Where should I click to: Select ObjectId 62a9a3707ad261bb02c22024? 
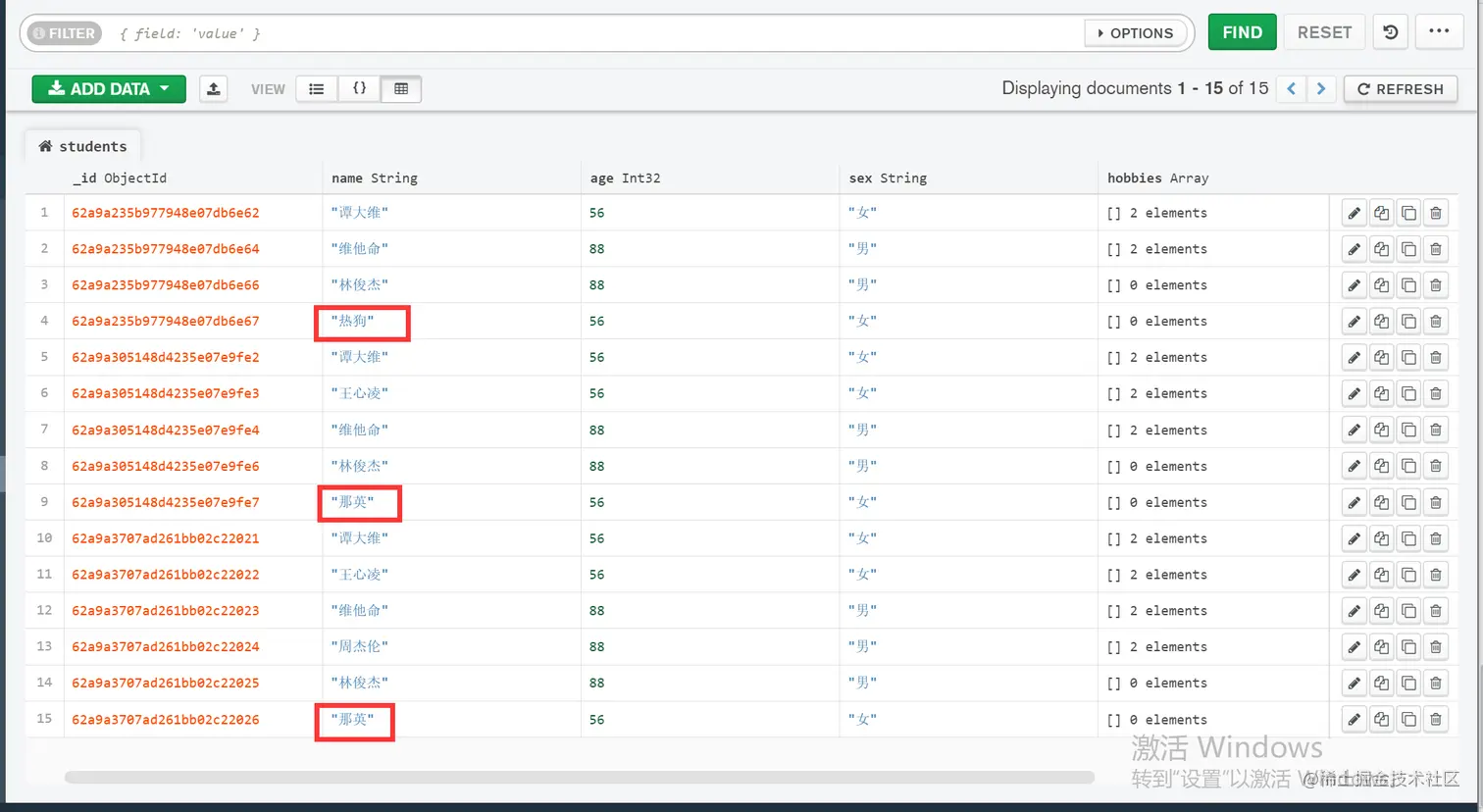[x=166, y=647]
